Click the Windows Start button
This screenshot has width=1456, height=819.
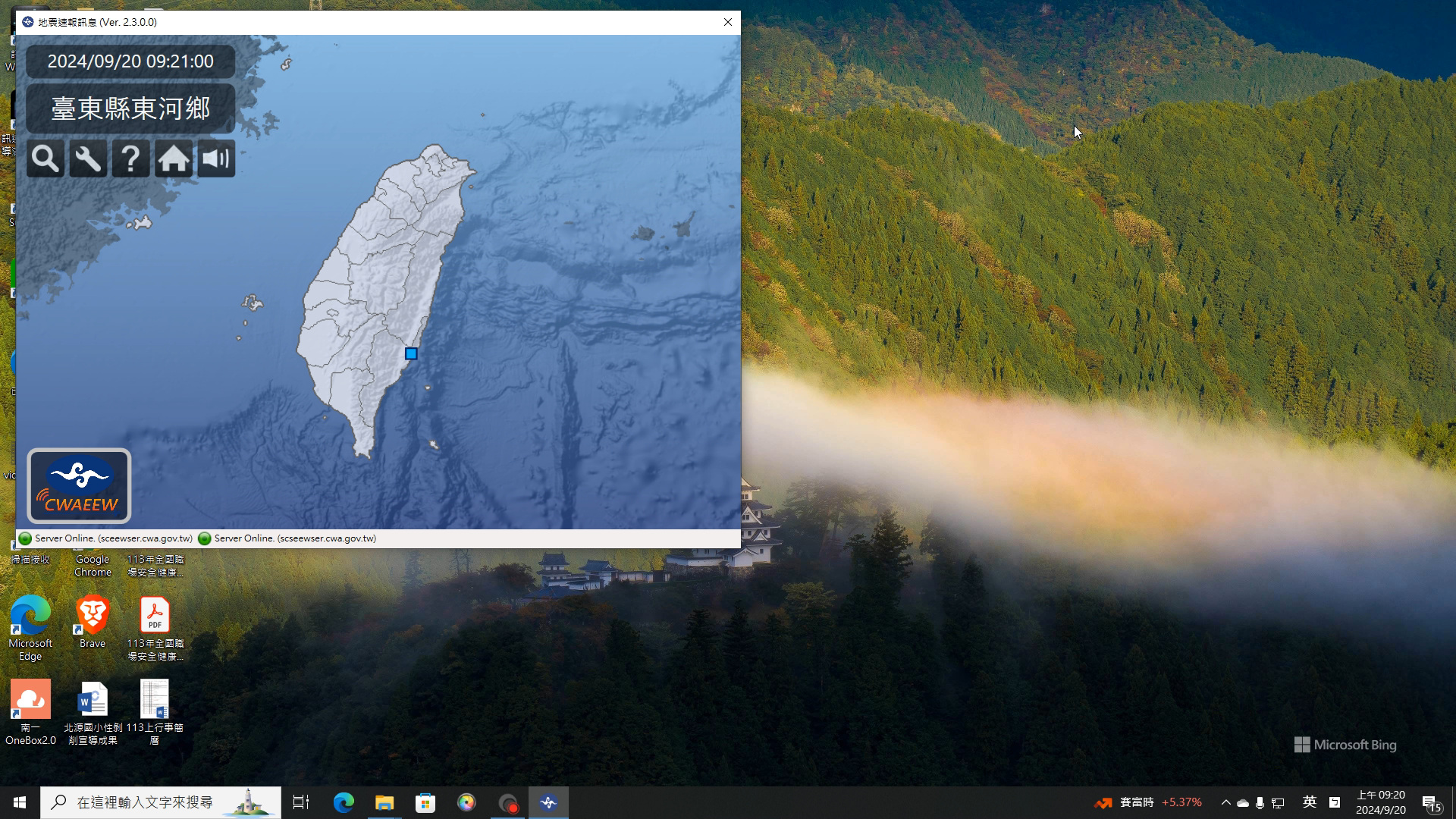point(20,802)
